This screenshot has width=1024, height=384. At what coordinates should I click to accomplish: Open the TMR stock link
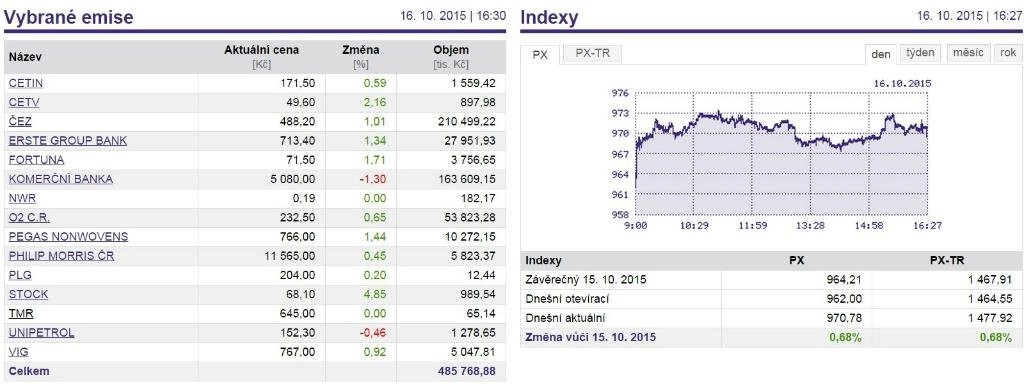pyautogui.click(x=21, y=313)
